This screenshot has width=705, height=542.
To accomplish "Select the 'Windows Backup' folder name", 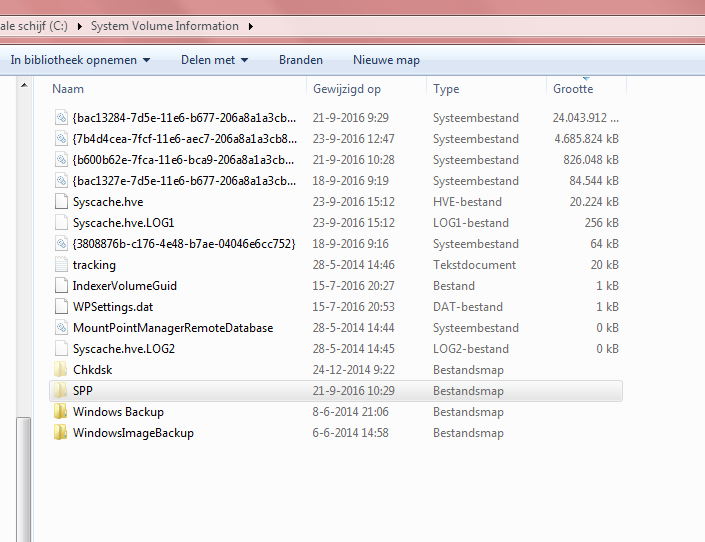I will point(118,412).
